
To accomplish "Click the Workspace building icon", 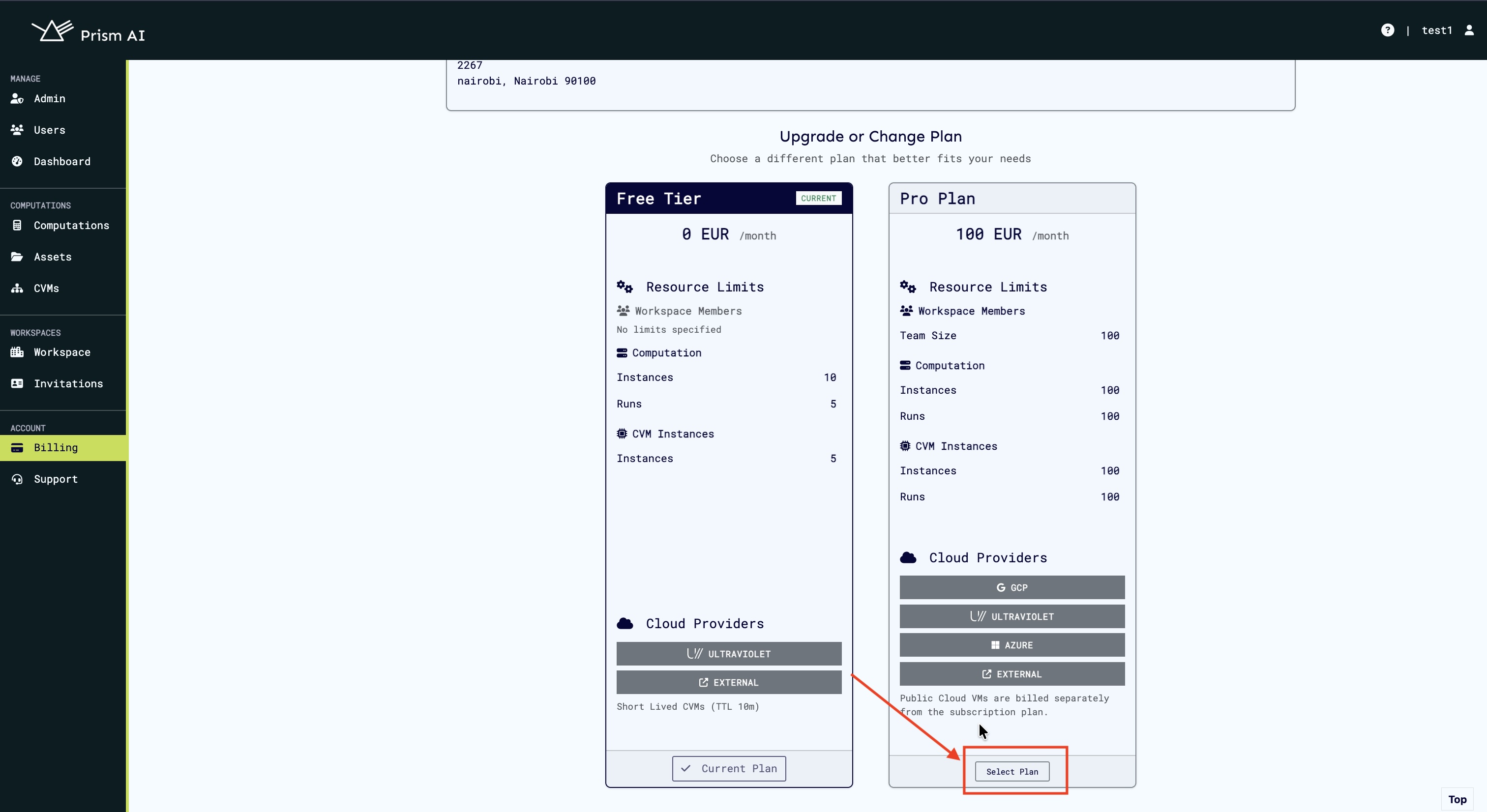I will [x=17, y=352].
